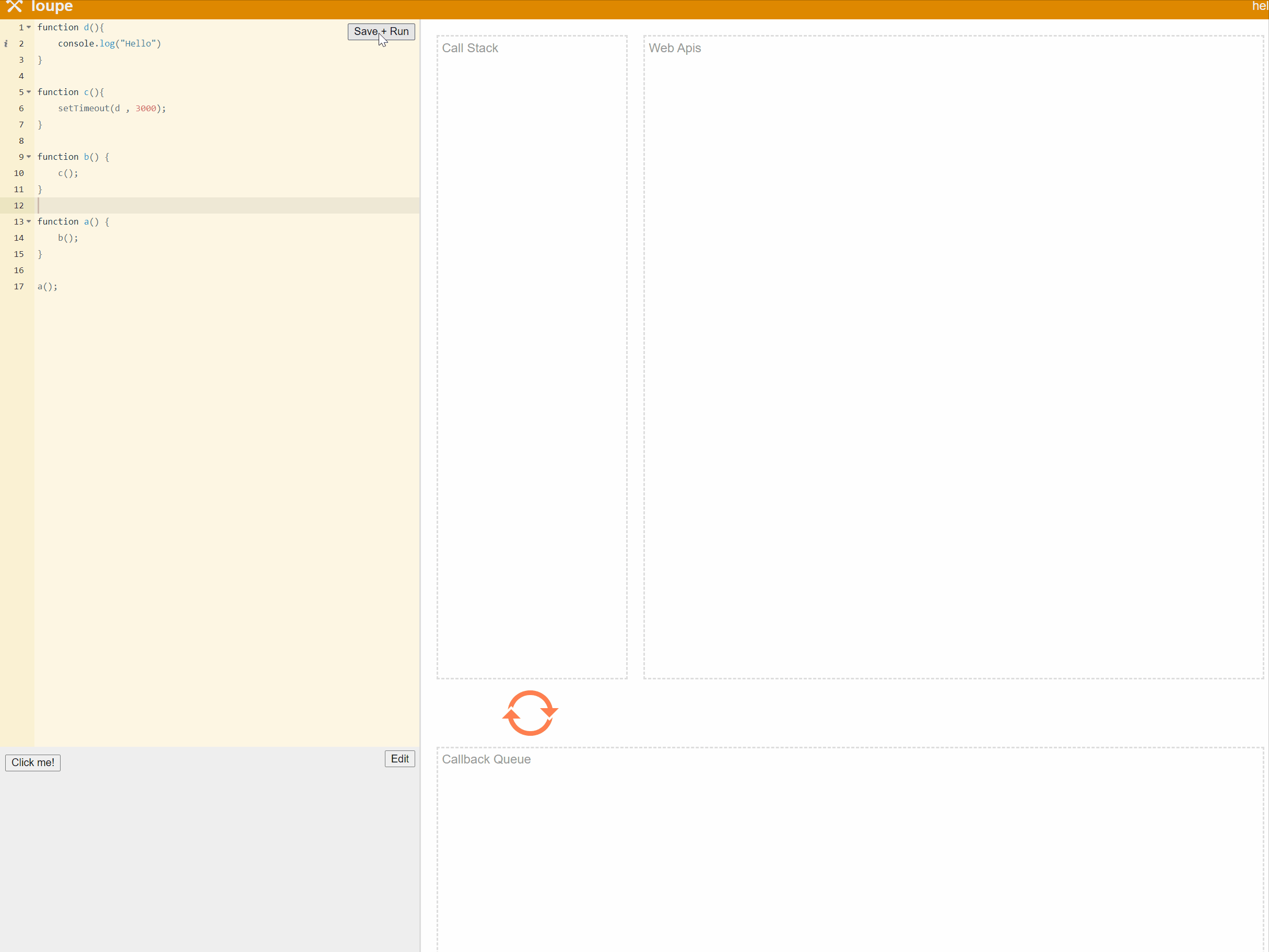
Task: Click the Edit button below the editor
Action: pyautogui.click(x=399, y=759)
